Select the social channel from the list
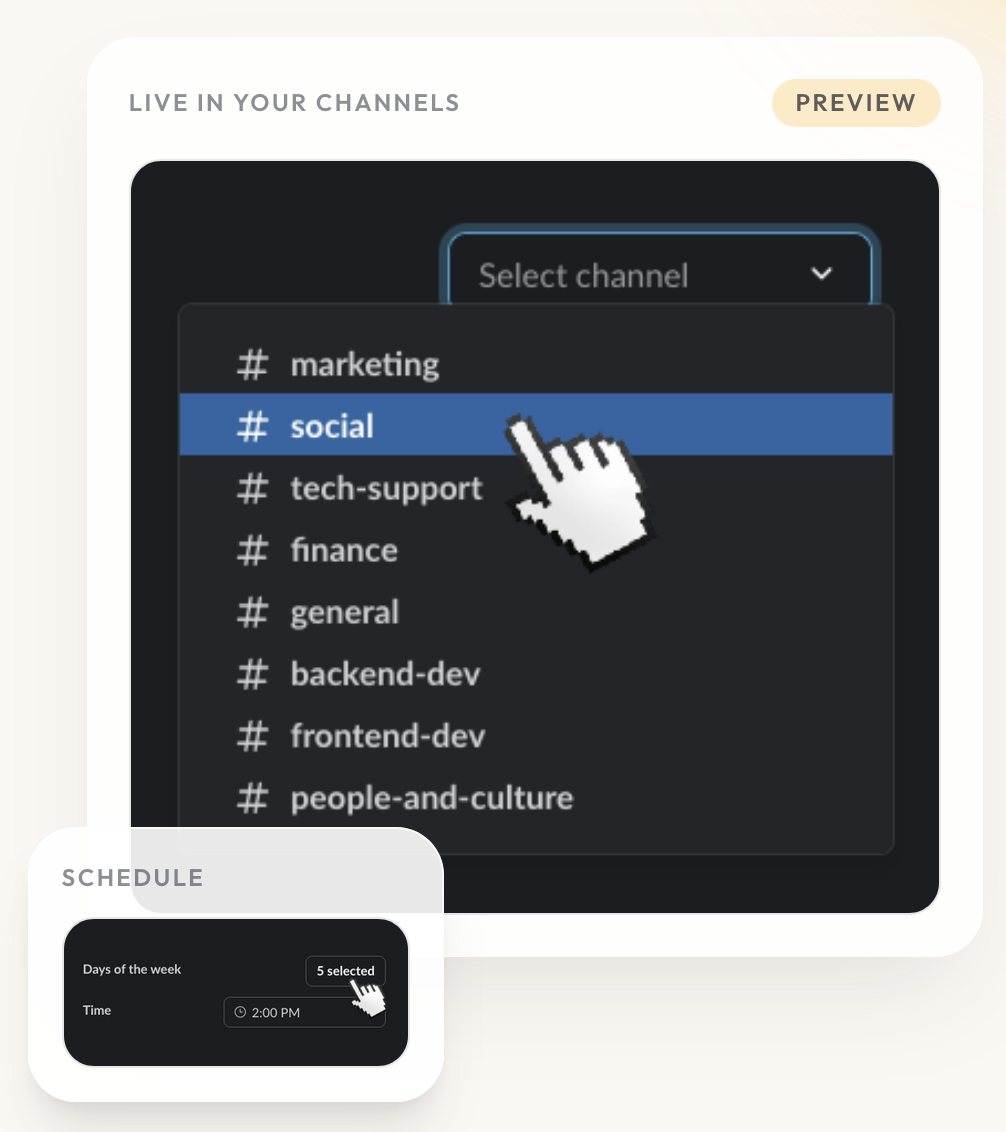 331,425
